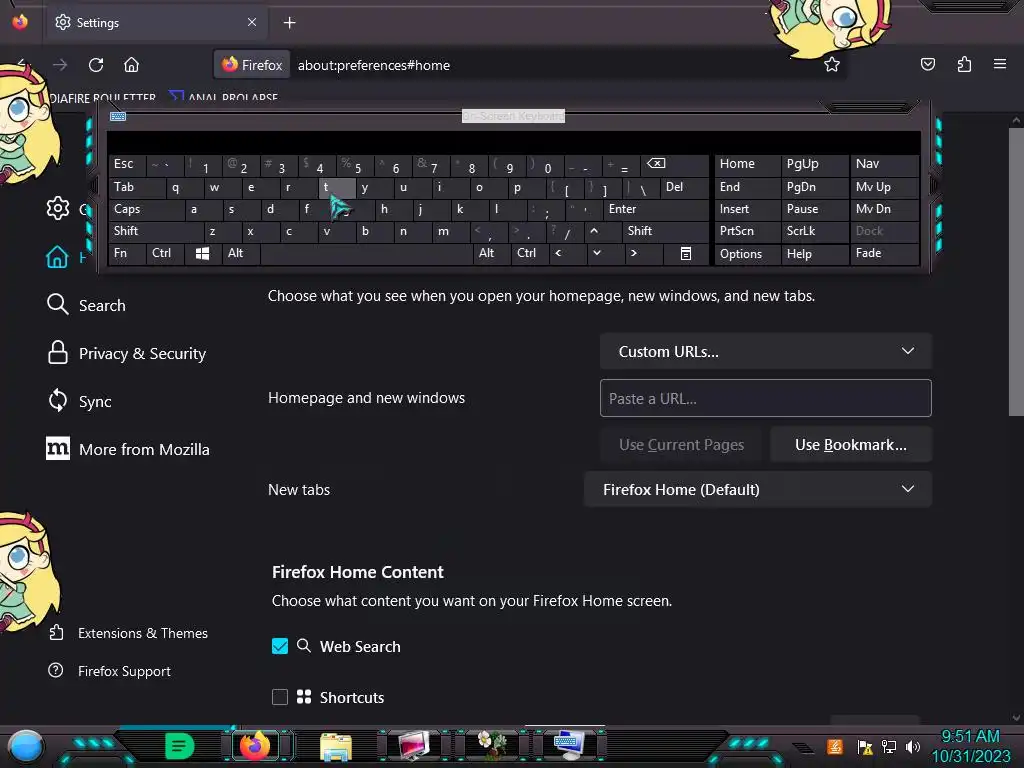Open the Pocket save icon
Screen dimensions: 1024x768
pyautogui.click(x=927, y=64)
